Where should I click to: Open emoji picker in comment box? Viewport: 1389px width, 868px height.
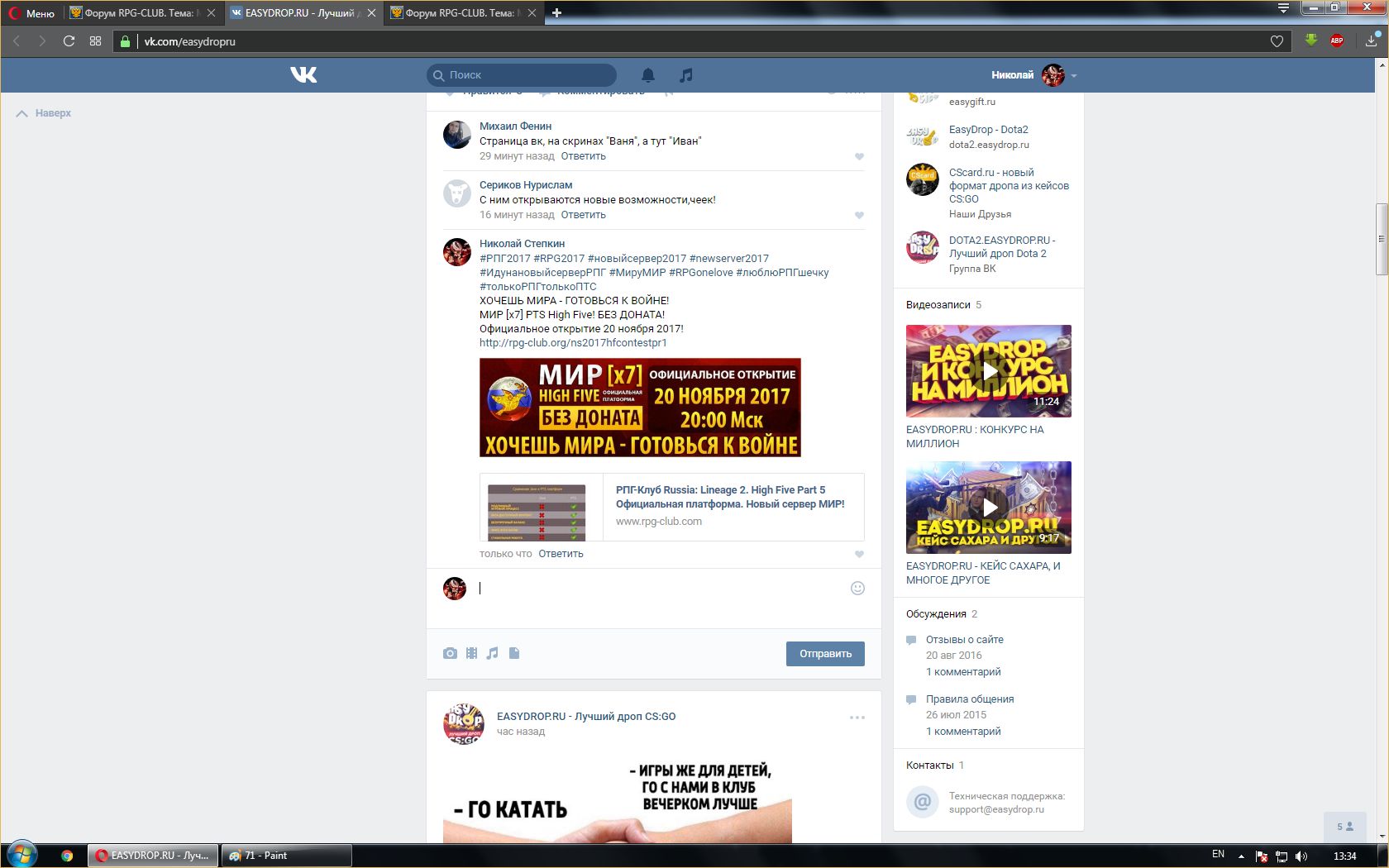coord(857,588)
